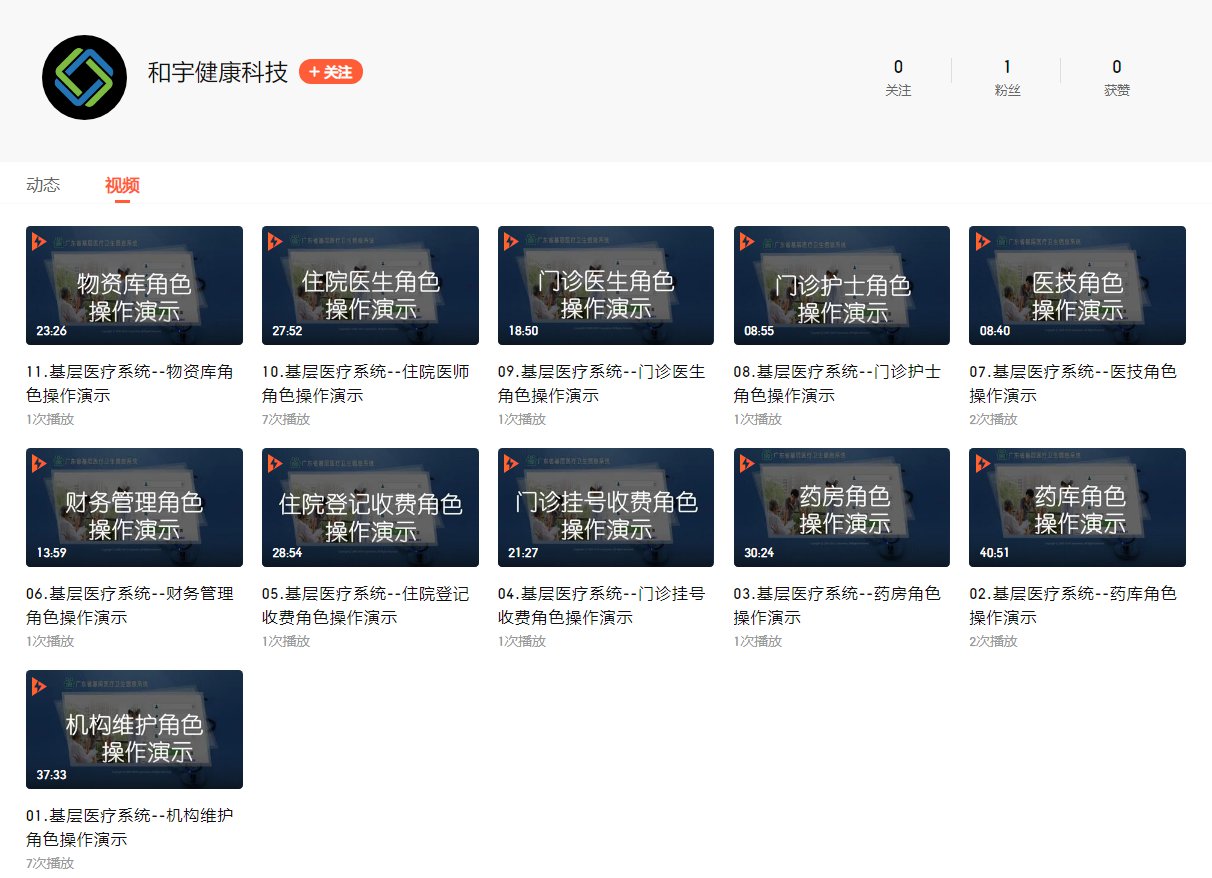Viewport: 1212px width, 878px height.
Task: Play the 医技角色 video thumbnail
Action: tap(1077, 285)
